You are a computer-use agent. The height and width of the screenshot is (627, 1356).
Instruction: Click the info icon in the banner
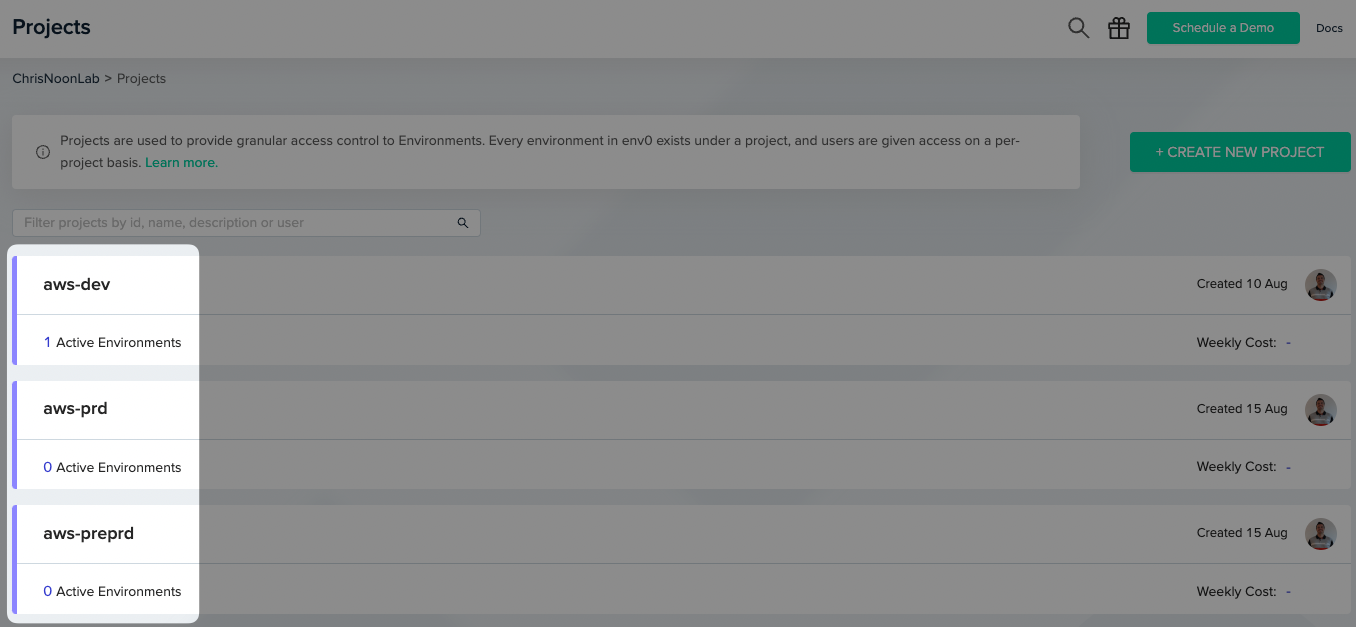pyautogui.click(x=43, y=153)
